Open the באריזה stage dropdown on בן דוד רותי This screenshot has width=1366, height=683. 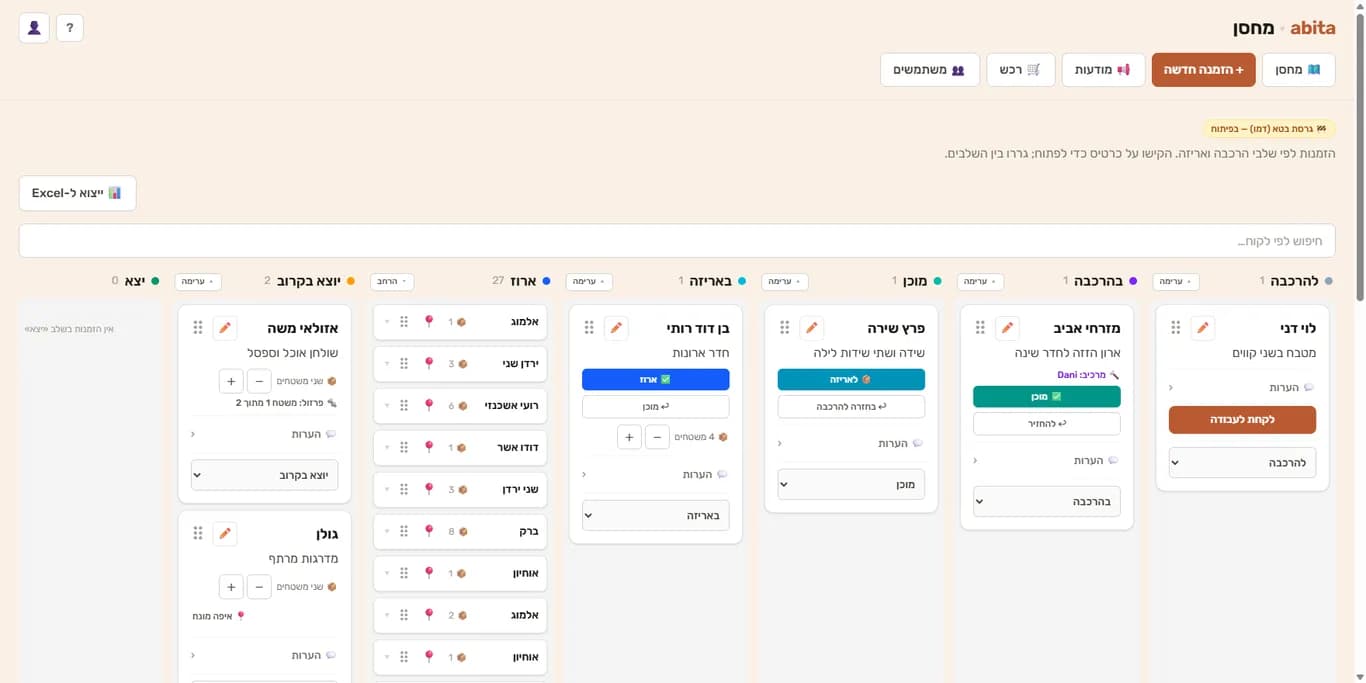pyautogui.click(x=656, y=516)
